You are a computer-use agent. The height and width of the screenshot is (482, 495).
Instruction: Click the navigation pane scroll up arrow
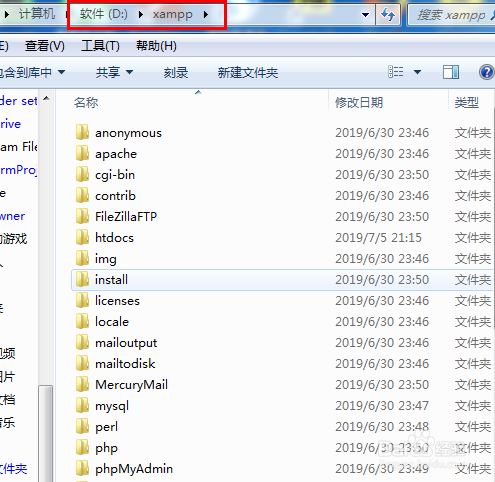pyautogui.click(x=46, y=98)
